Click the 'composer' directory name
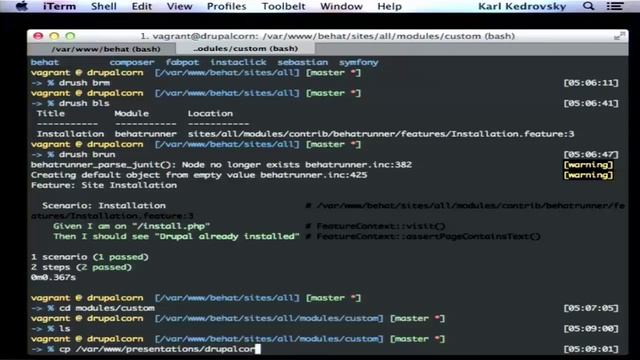The image size is (640, 360). coord(132,62)
